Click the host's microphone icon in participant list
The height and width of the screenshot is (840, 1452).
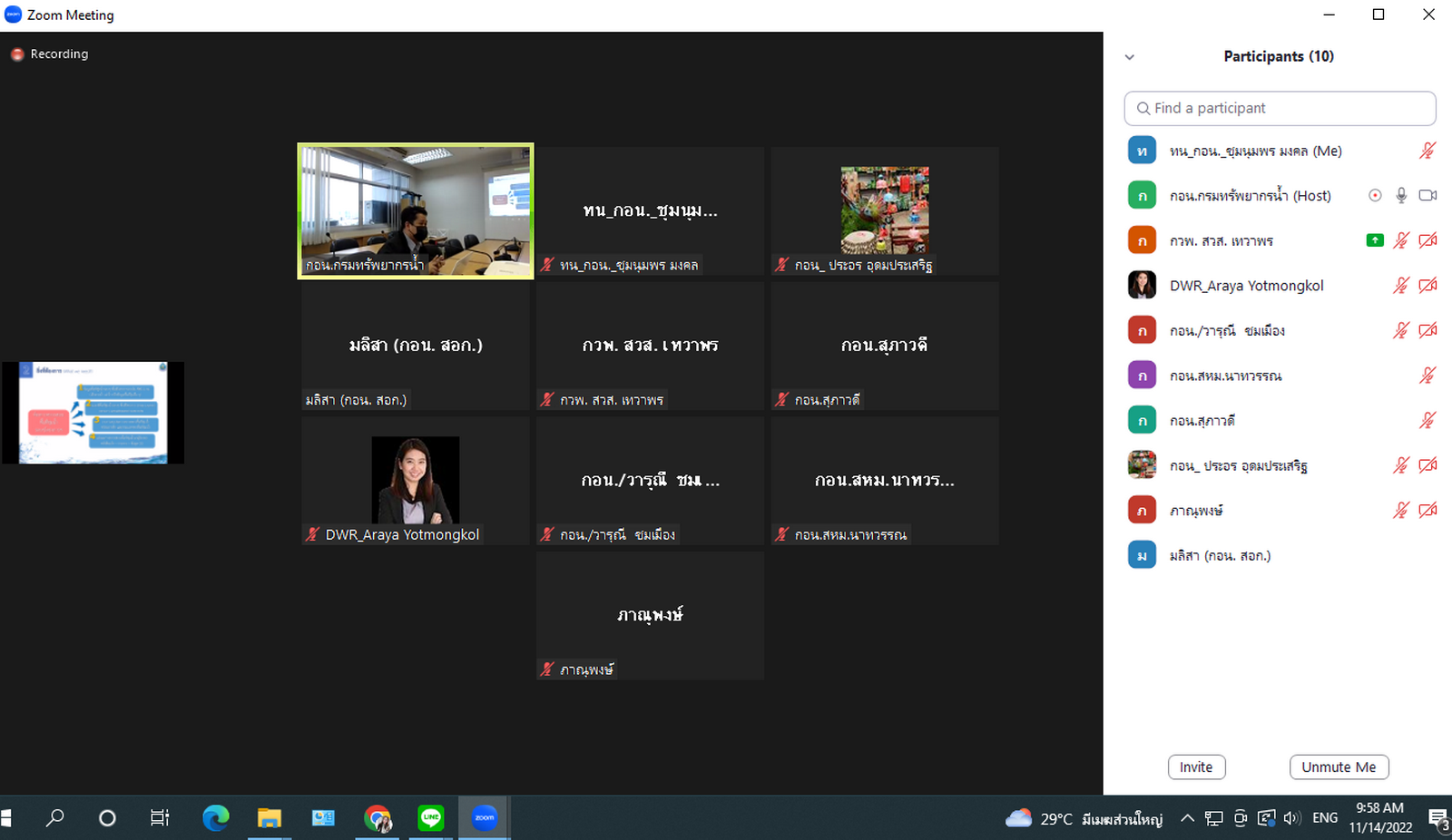[1401, 196]
